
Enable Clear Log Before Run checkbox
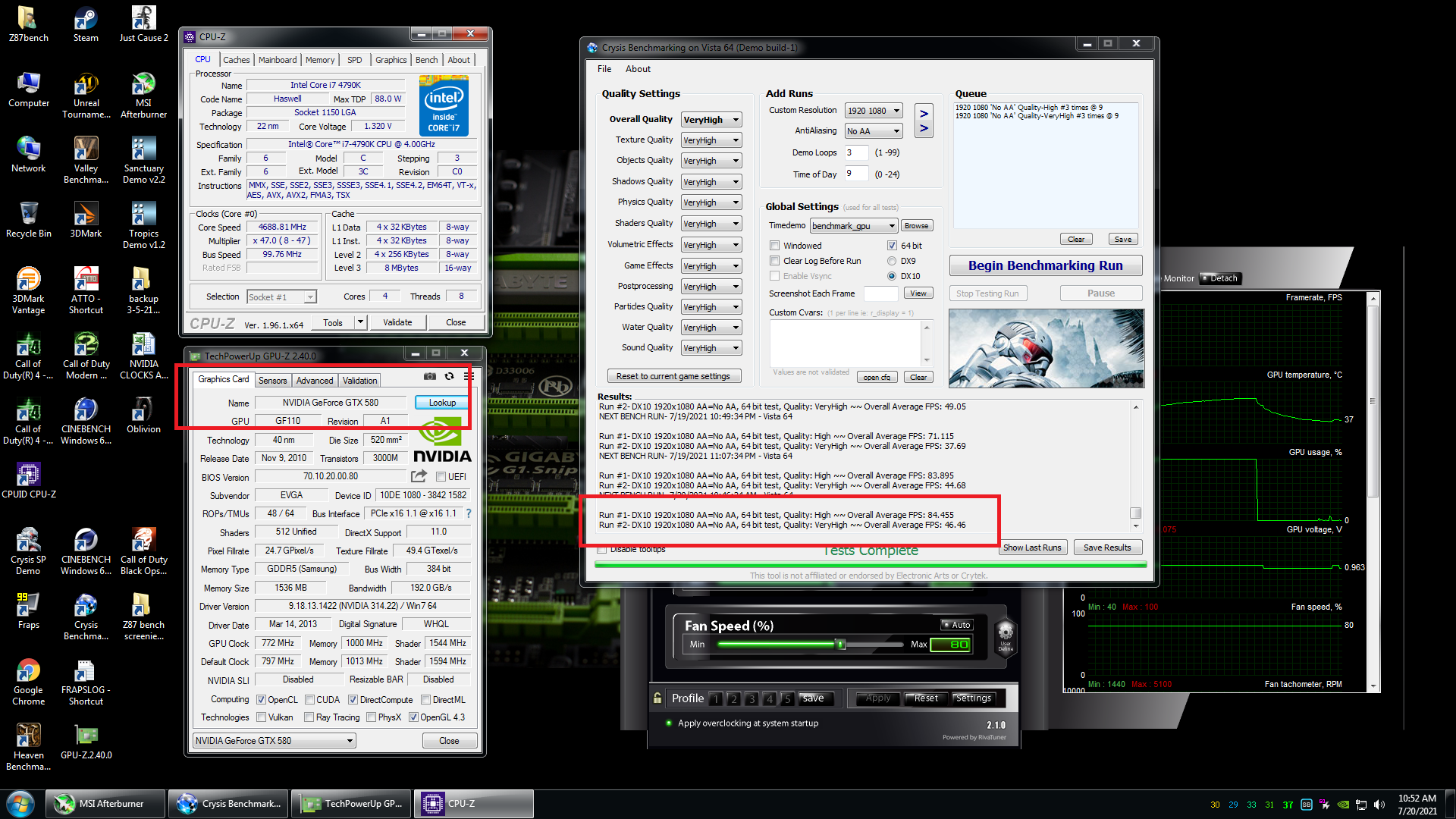[x=774, y=261]
